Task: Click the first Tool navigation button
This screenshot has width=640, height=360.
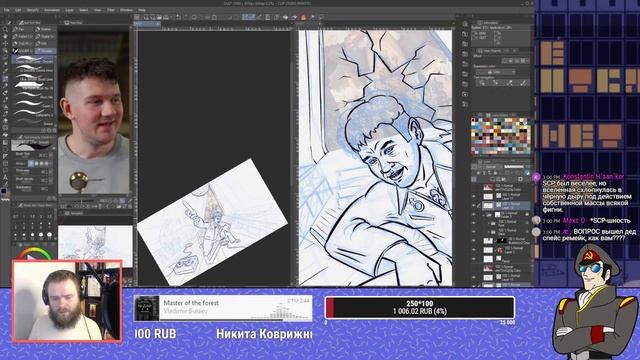Action: click(x=482, y=83)
